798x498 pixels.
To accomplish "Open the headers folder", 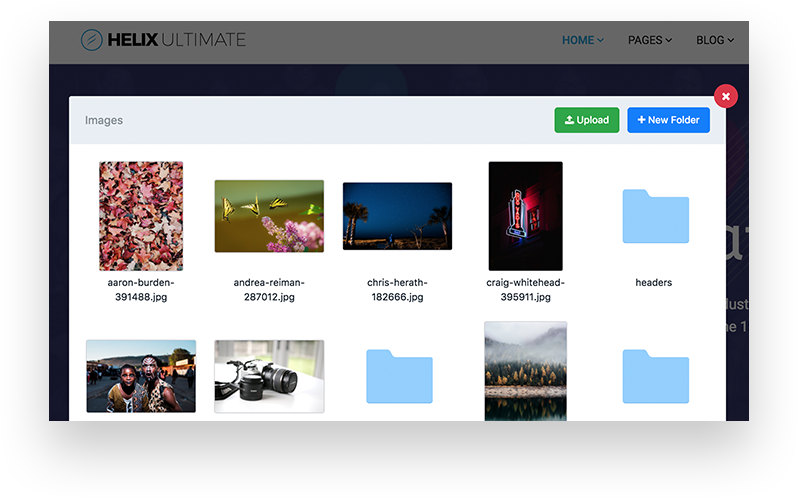I will click(x=655, y=217).
